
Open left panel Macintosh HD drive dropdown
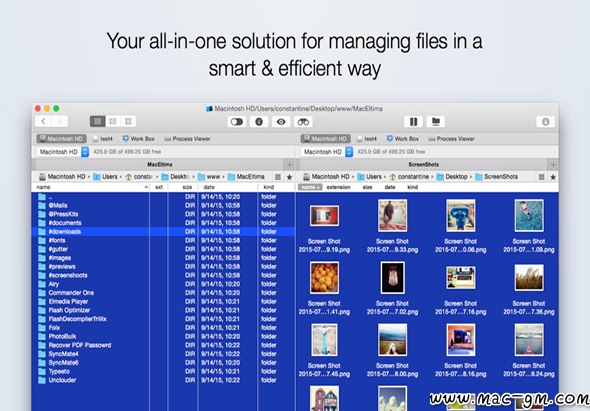tap(63, 152)
